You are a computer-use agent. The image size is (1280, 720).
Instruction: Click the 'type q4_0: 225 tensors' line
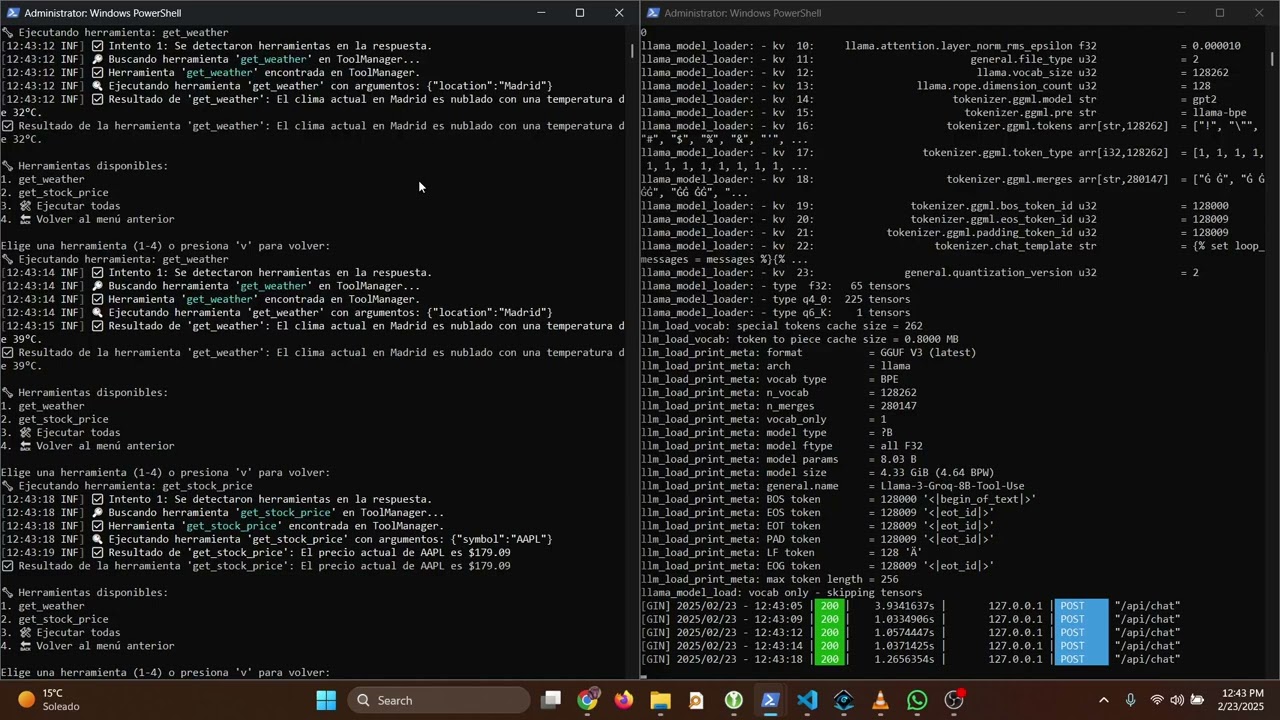(x=775, y=299)
